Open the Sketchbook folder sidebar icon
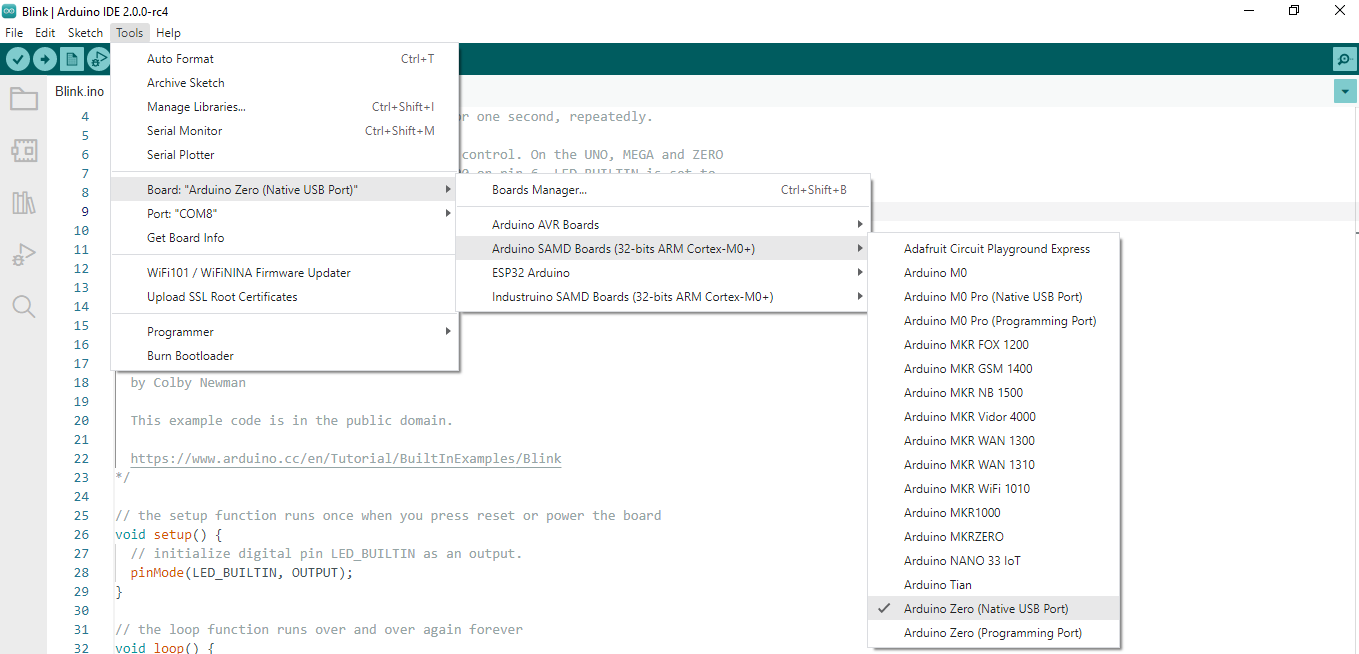 (x=24, y=98)
